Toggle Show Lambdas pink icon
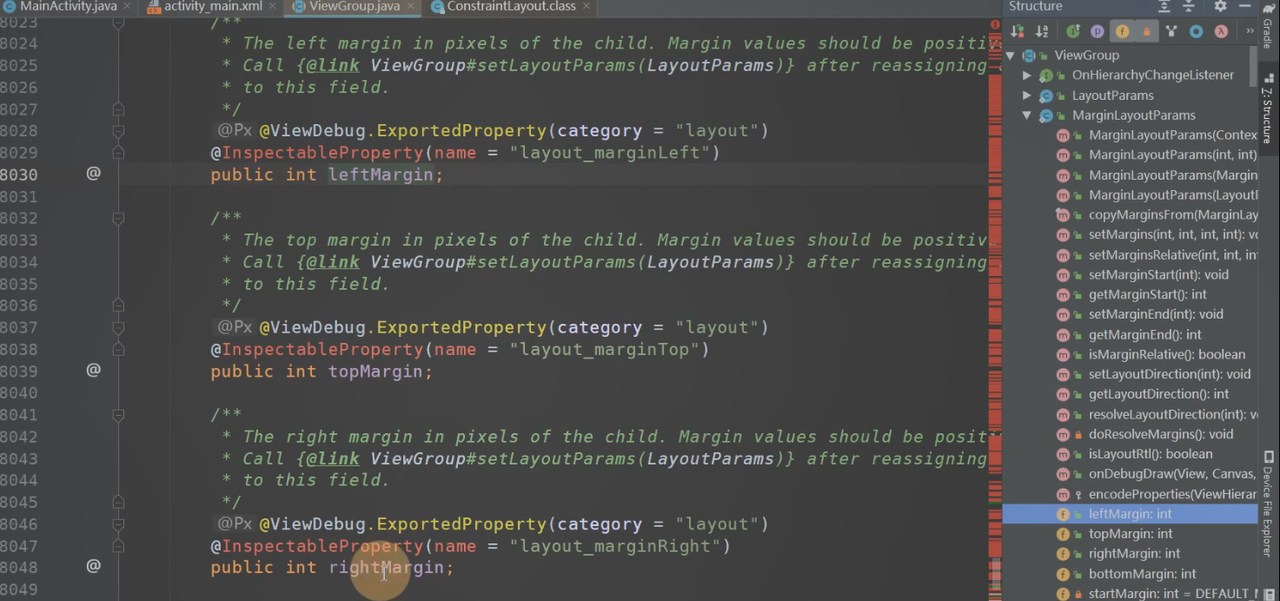 1220,32
